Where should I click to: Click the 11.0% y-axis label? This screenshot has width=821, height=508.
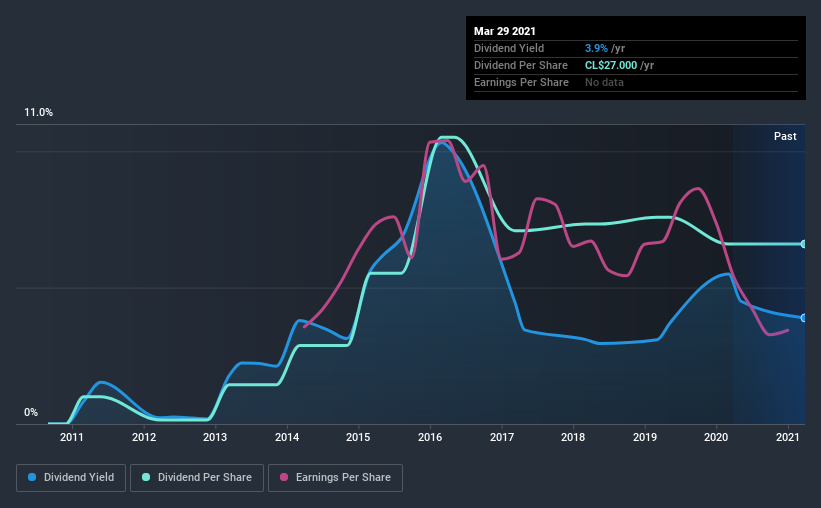39,112
